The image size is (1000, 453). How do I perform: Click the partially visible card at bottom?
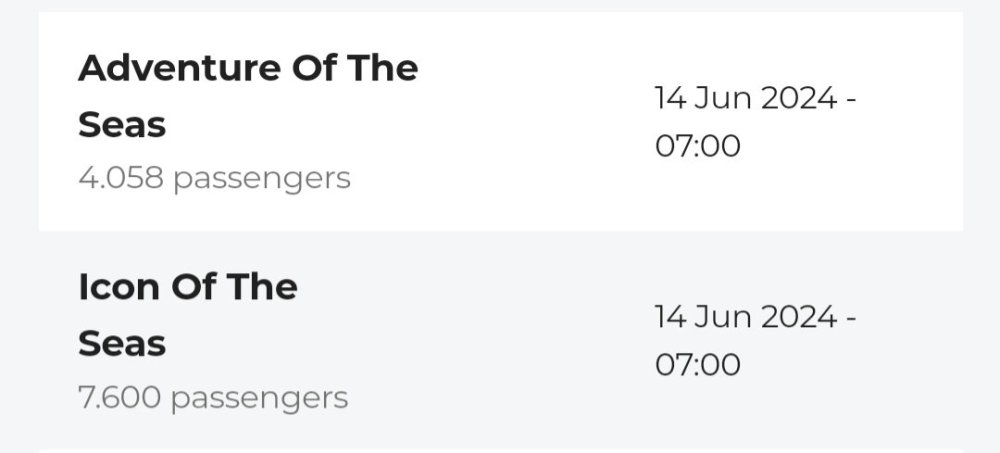tap(501, 451)
